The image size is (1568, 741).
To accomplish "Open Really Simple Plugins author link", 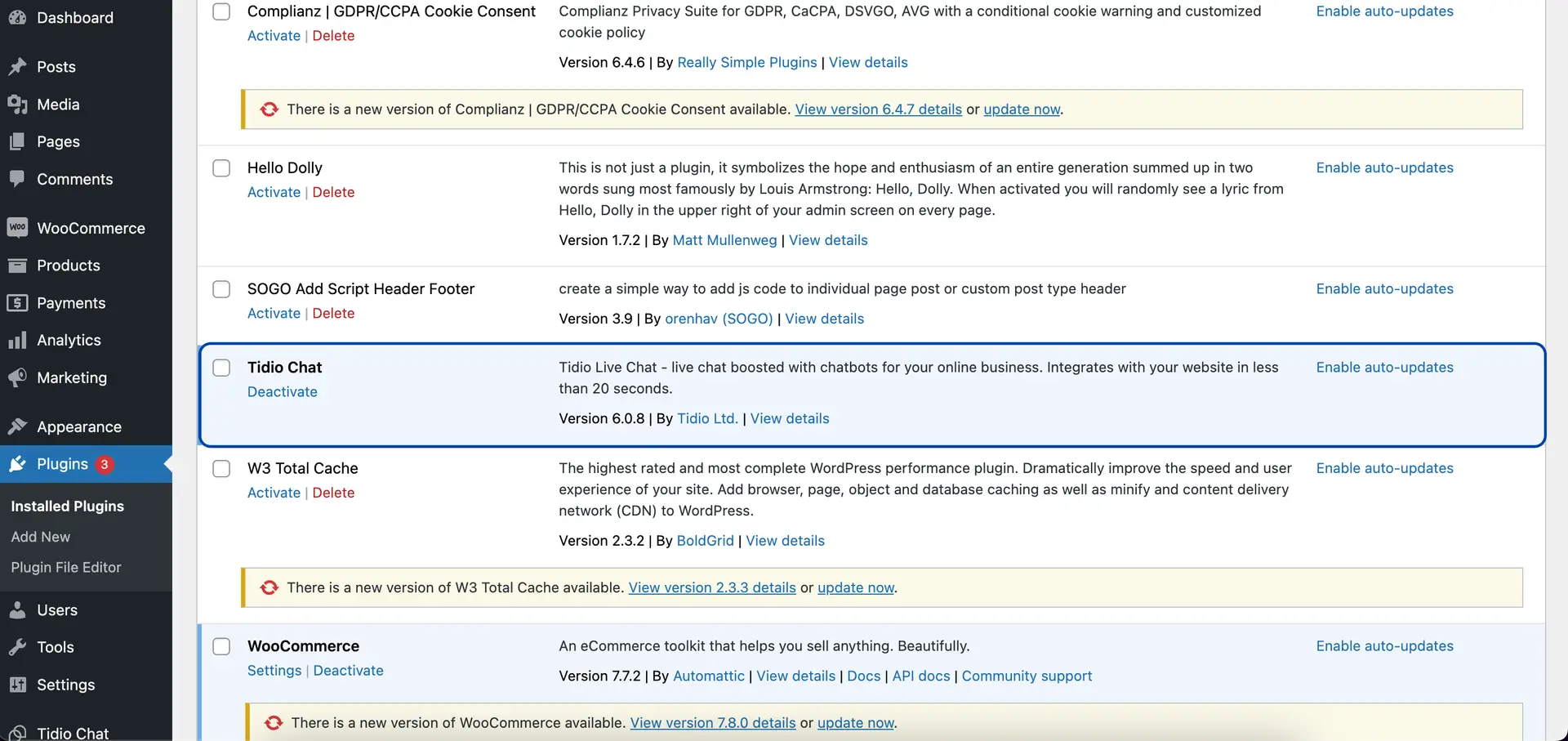I will [x=747, y=62].
